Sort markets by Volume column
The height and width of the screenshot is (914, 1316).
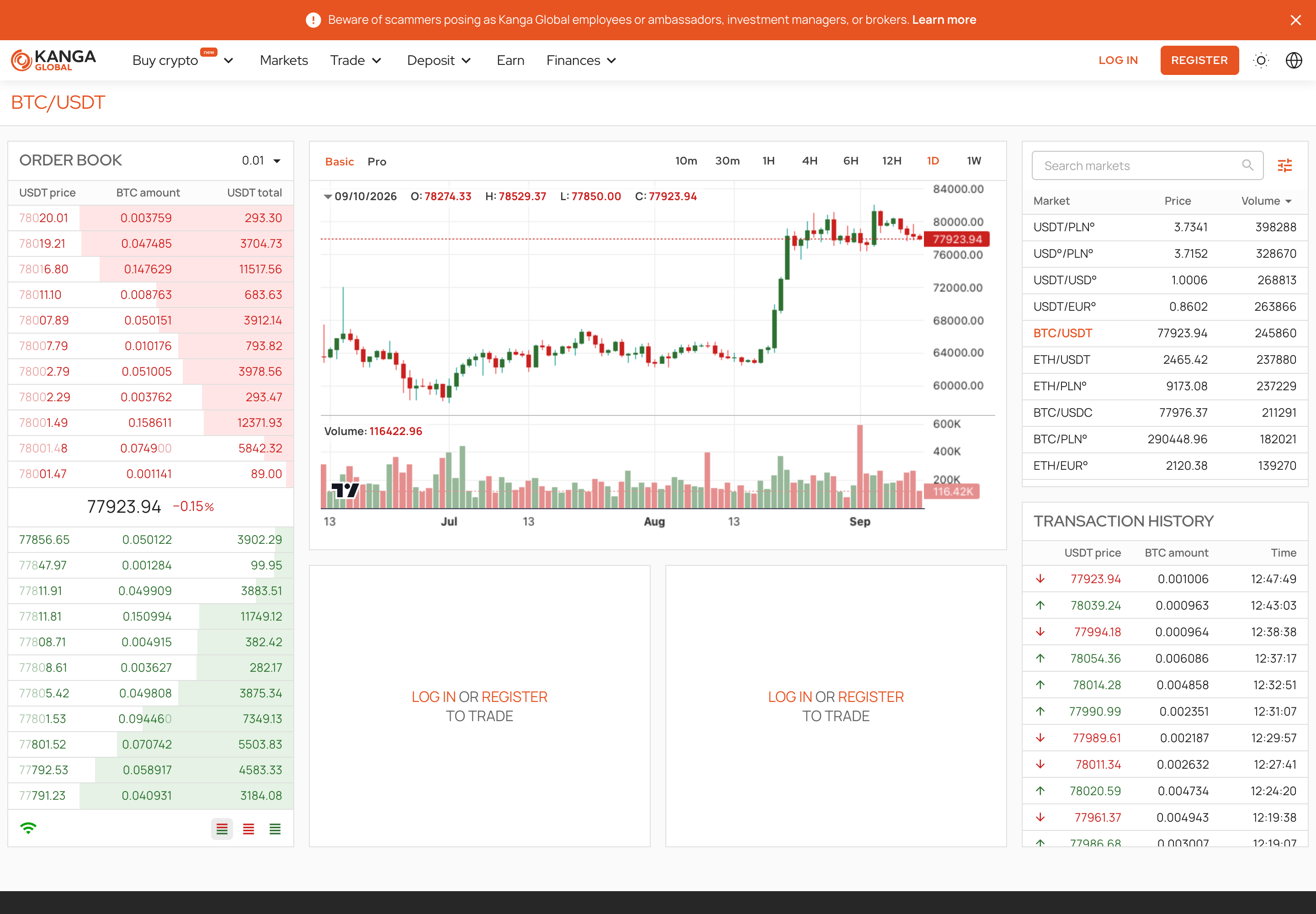[1266, 201]
